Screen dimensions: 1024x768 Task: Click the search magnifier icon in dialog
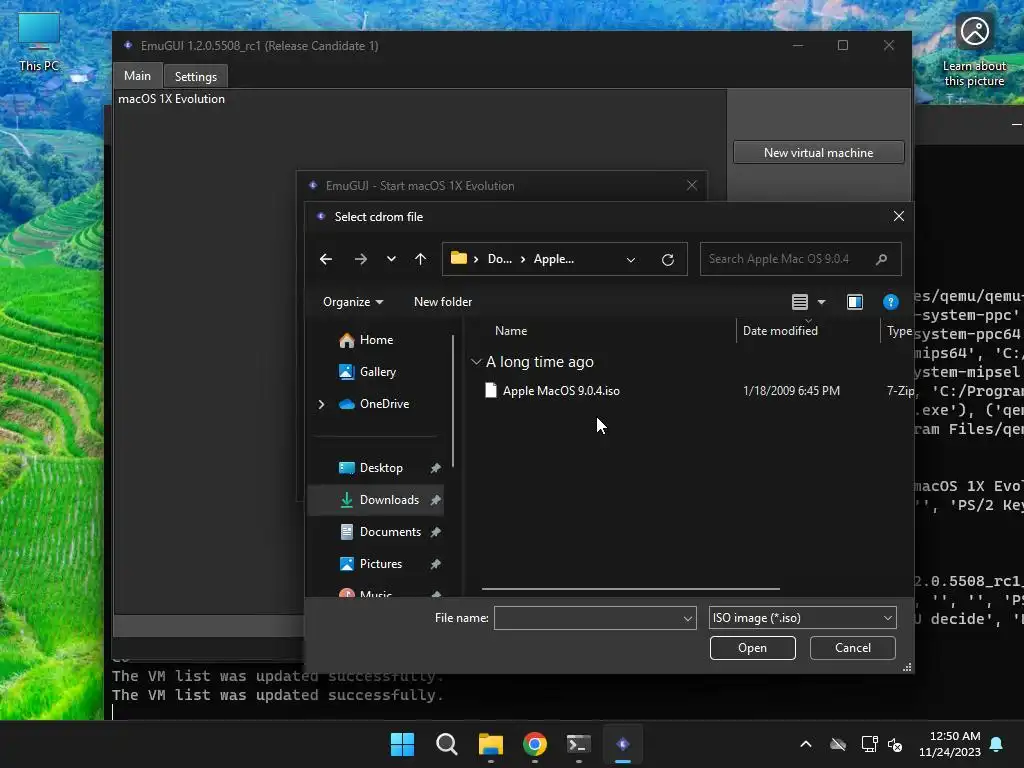pyautogui.click(x=882, y=259)
